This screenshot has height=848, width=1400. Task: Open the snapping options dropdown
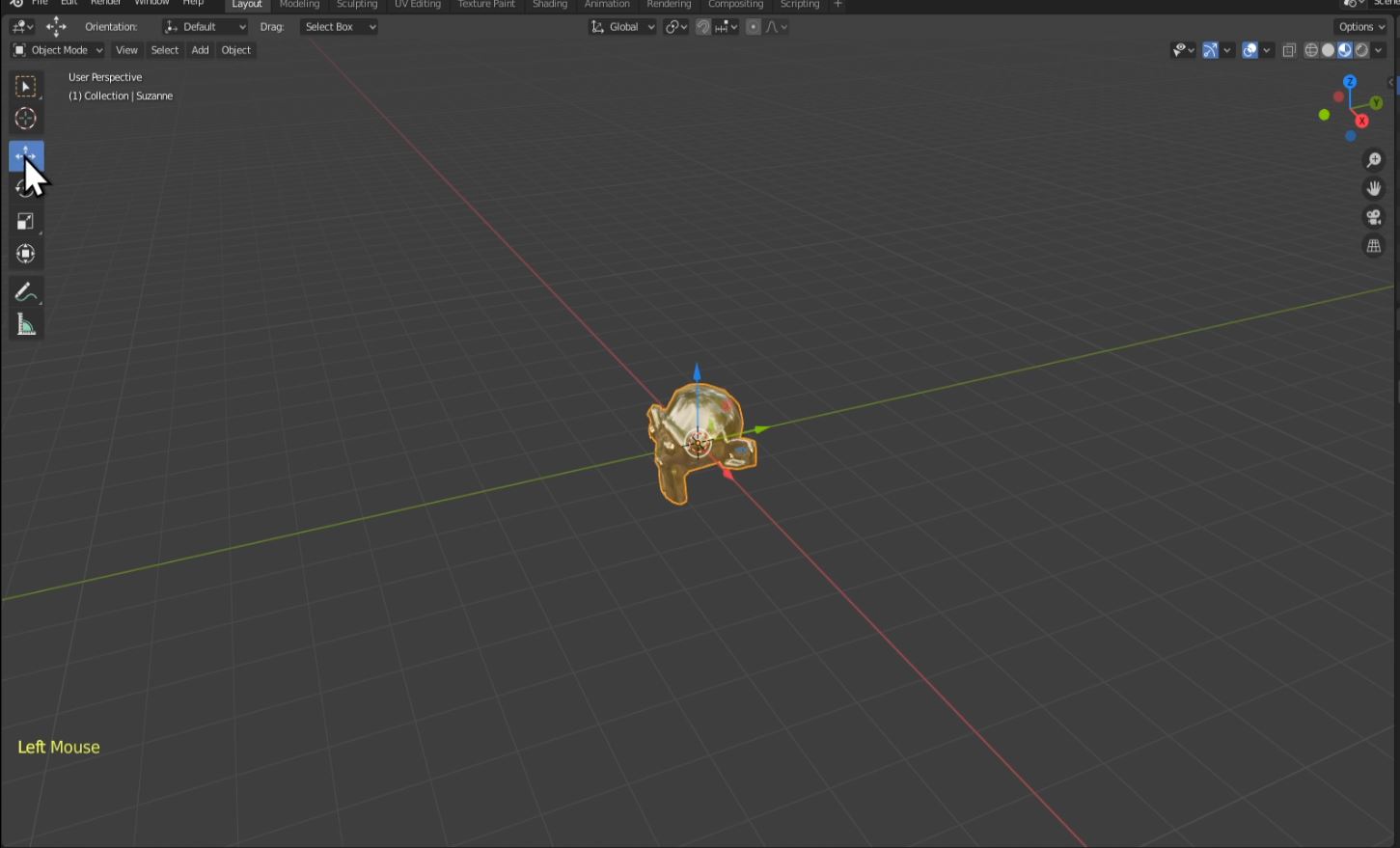(727, 27)
